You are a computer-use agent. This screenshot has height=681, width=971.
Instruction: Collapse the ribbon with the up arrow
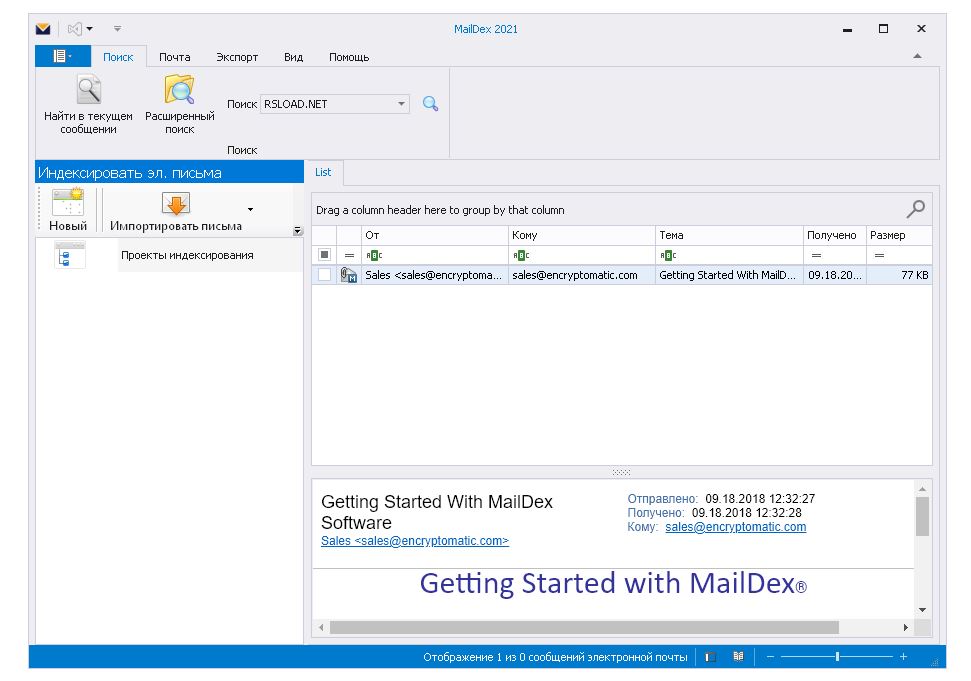(x=917, y=56)
